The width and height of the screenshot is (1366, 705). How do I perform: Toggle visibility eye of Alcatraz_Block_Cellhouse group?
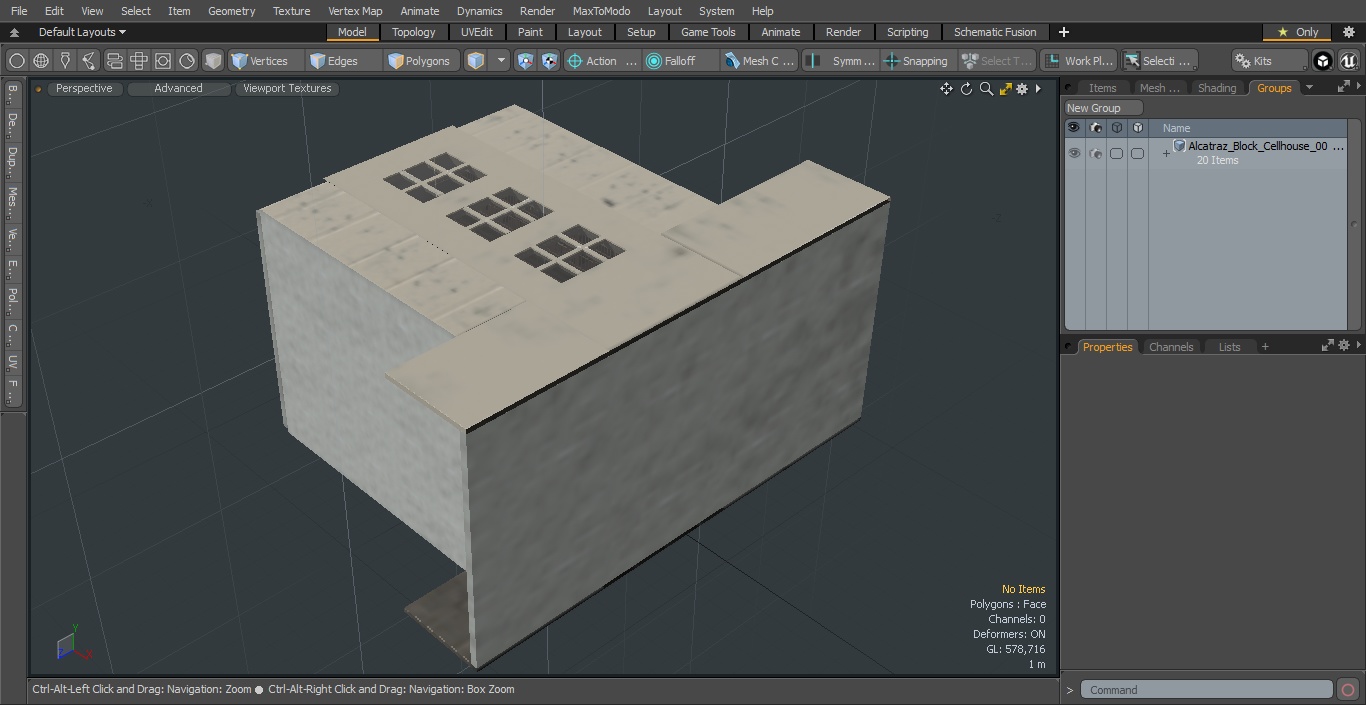(x=1074, y=153)
